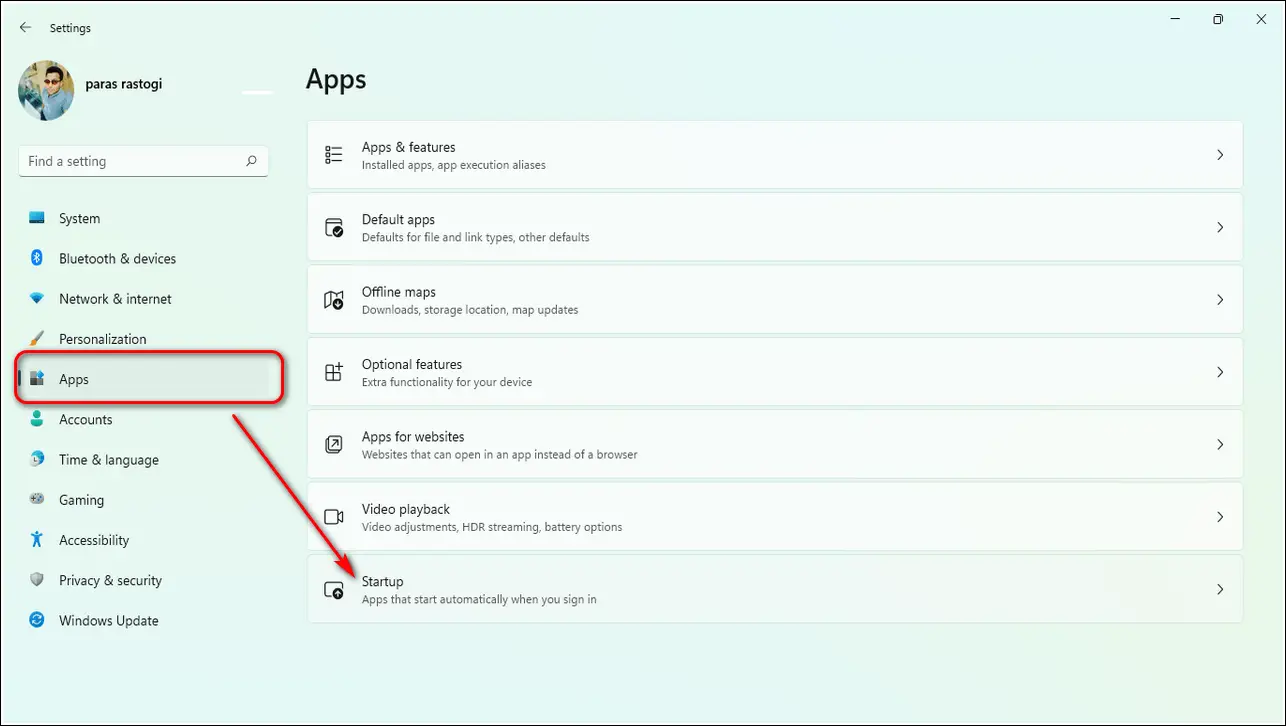
Task: Click the Offline maps icon
Action: click(334, 300)
